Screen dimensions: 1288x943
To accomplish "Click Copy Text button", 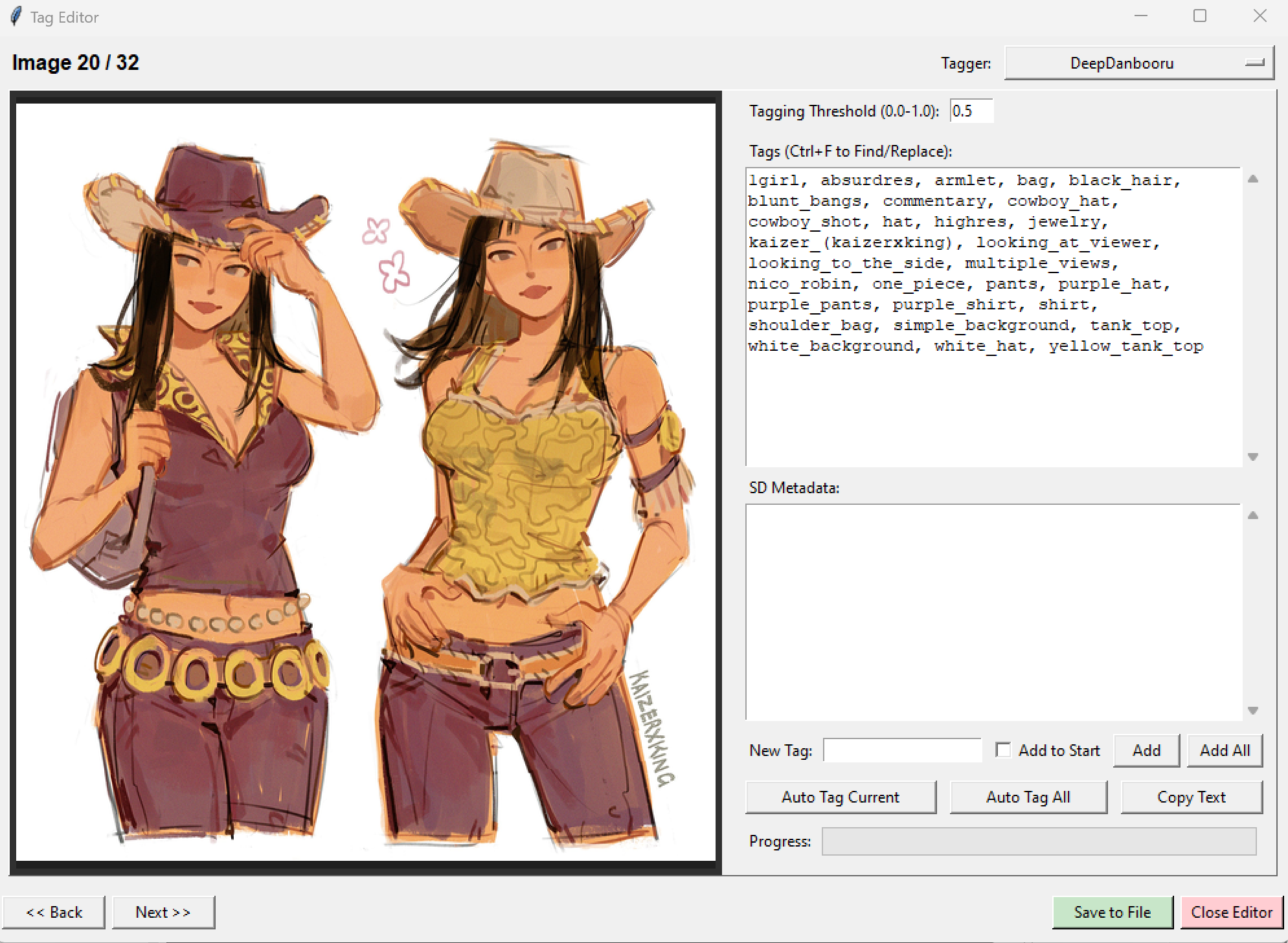I will tap(1191, 797).
